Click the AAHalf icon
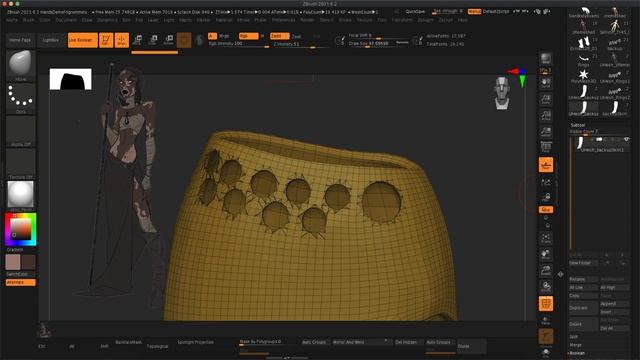 [x=546, y=131]
